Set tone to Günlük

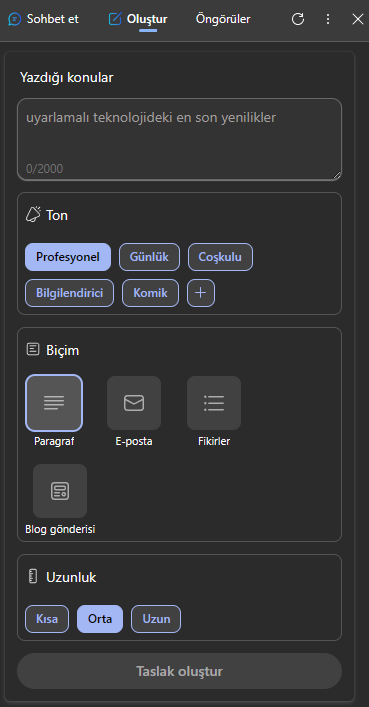[x=149, y=257]
